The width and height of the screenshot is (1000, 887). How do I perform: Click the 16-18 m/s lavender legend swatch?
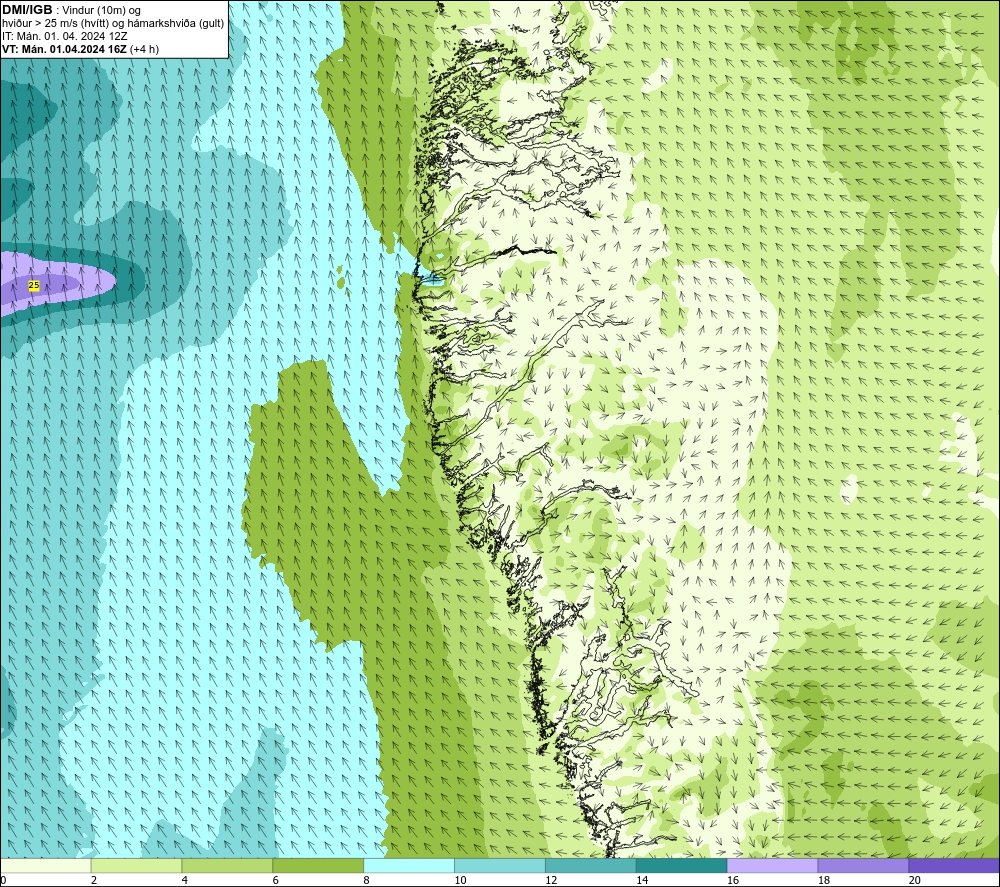pos(772,866)
